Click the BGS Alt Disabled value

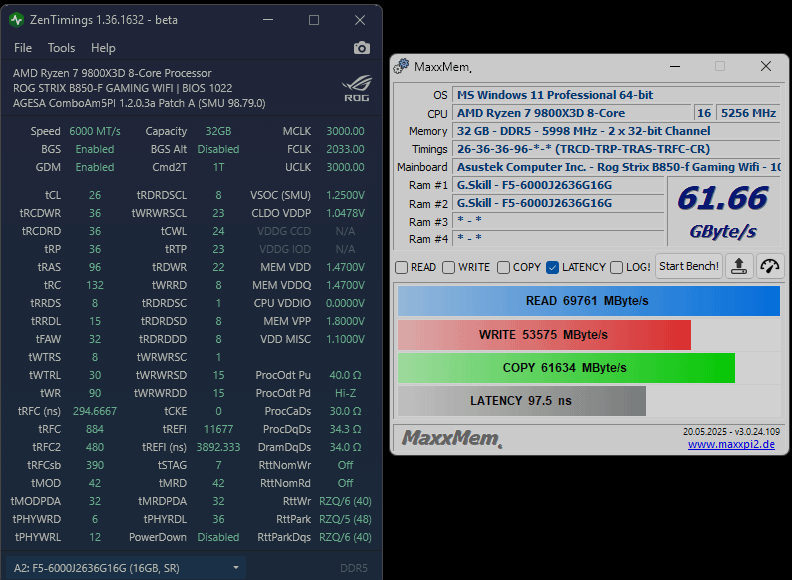pos(218,150)
